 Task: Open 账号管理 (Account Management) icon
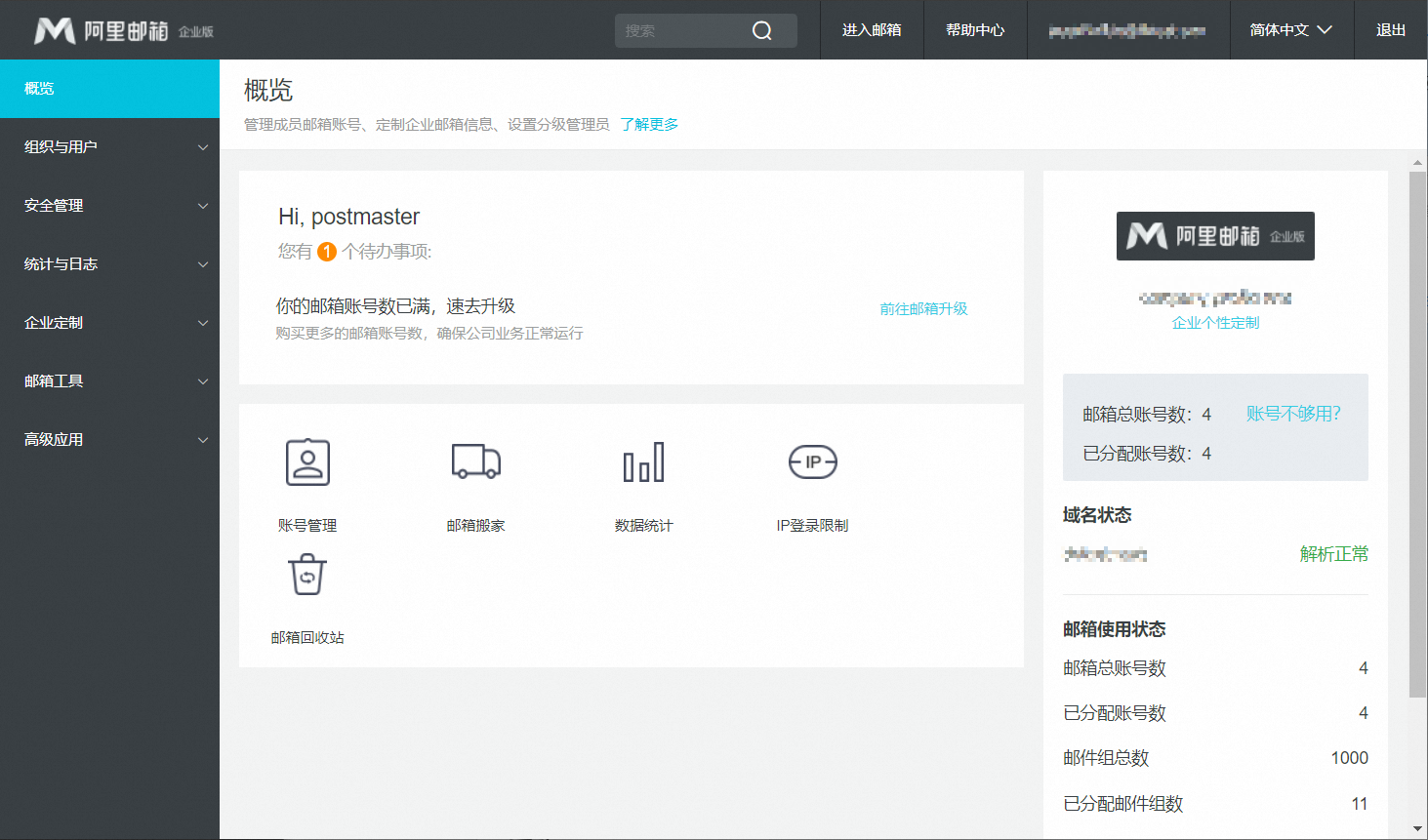[307, 461]
